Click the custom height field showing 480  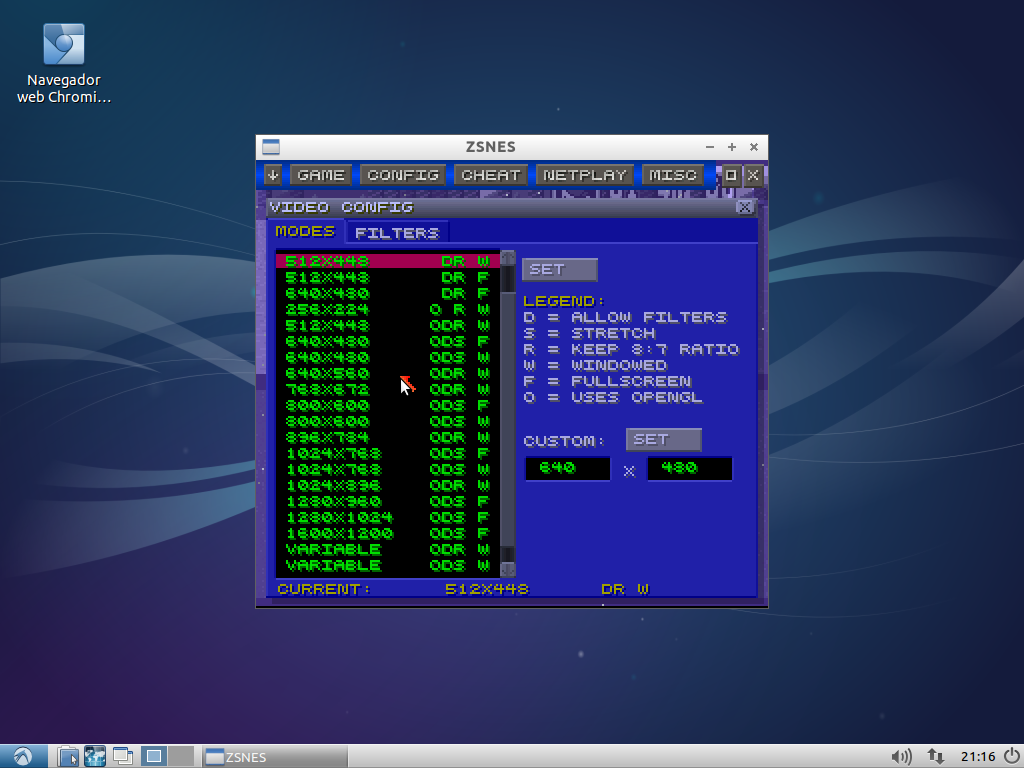[x=689, y=468]
